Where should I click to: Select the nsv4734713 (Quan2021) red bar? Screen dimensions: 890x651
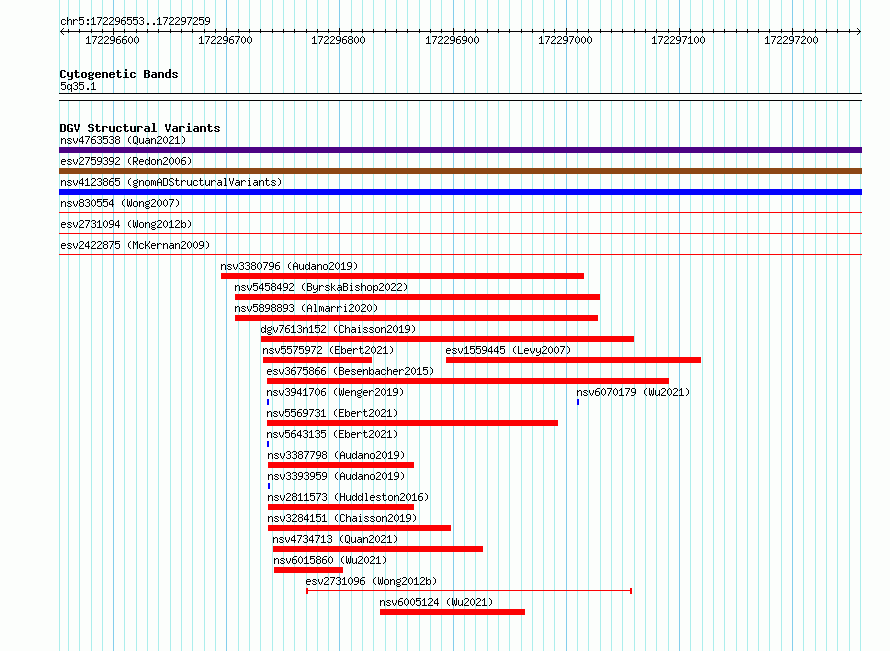tap(378, 549)
